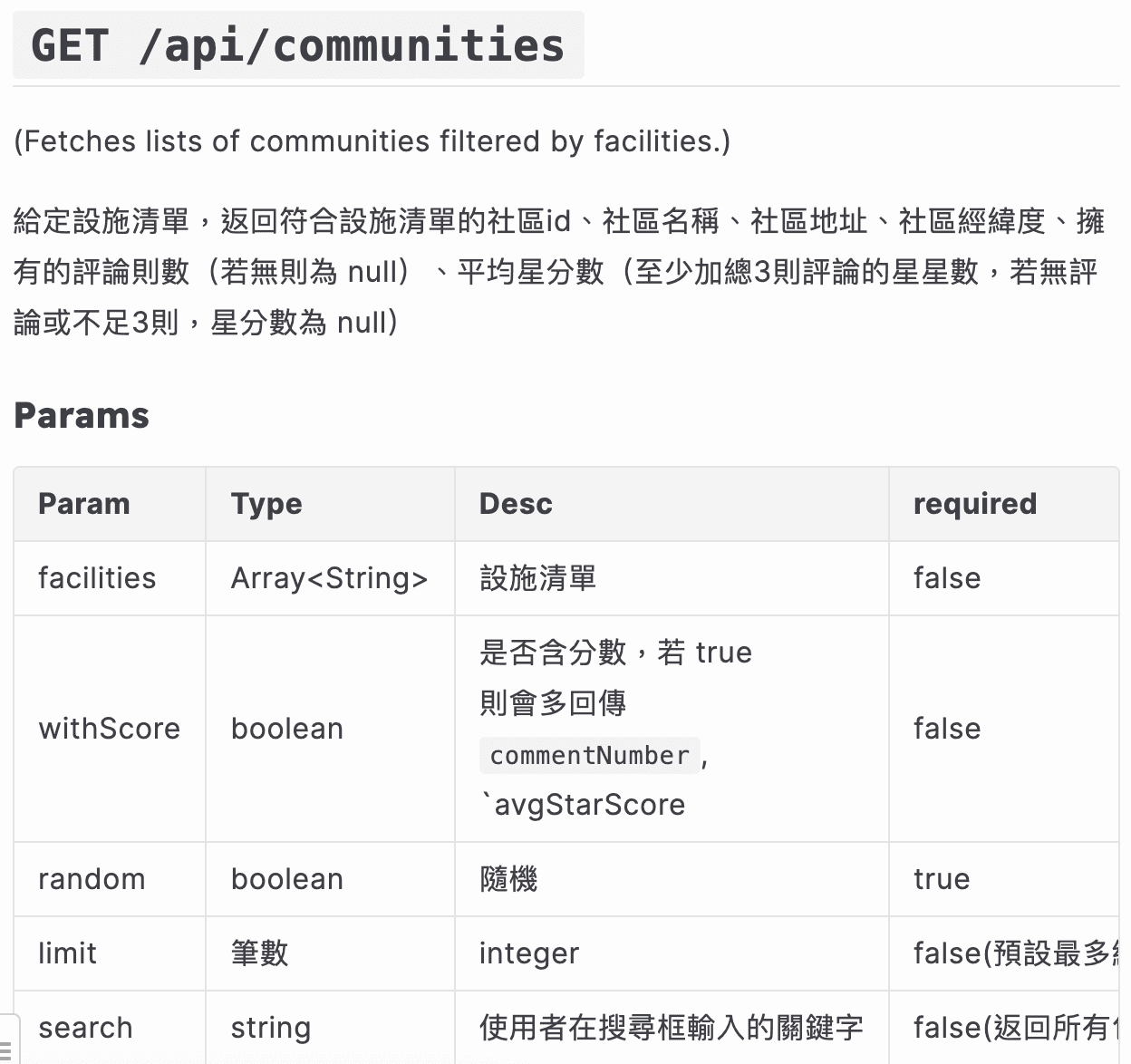Select the random parameter cell

pos(92,879)
